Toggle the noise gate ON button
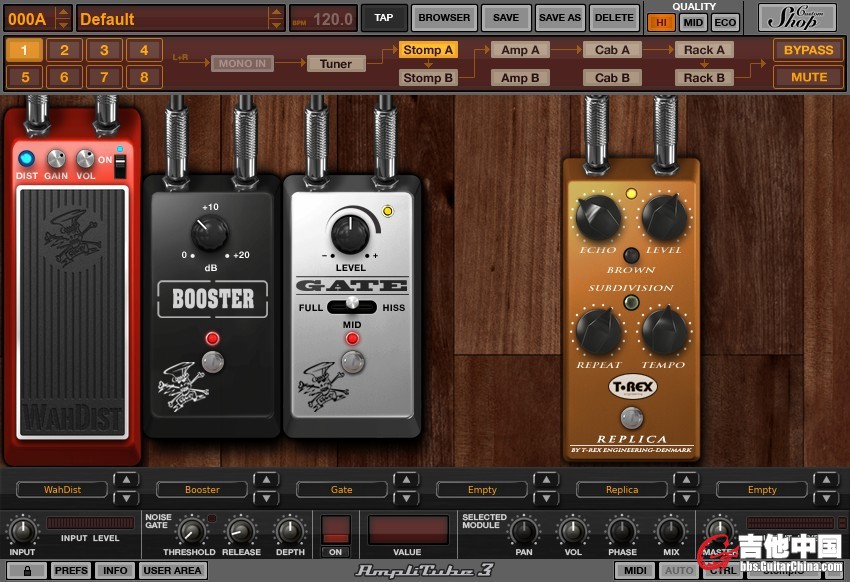This screenshot has height=582, width=850. pos(336,530)
